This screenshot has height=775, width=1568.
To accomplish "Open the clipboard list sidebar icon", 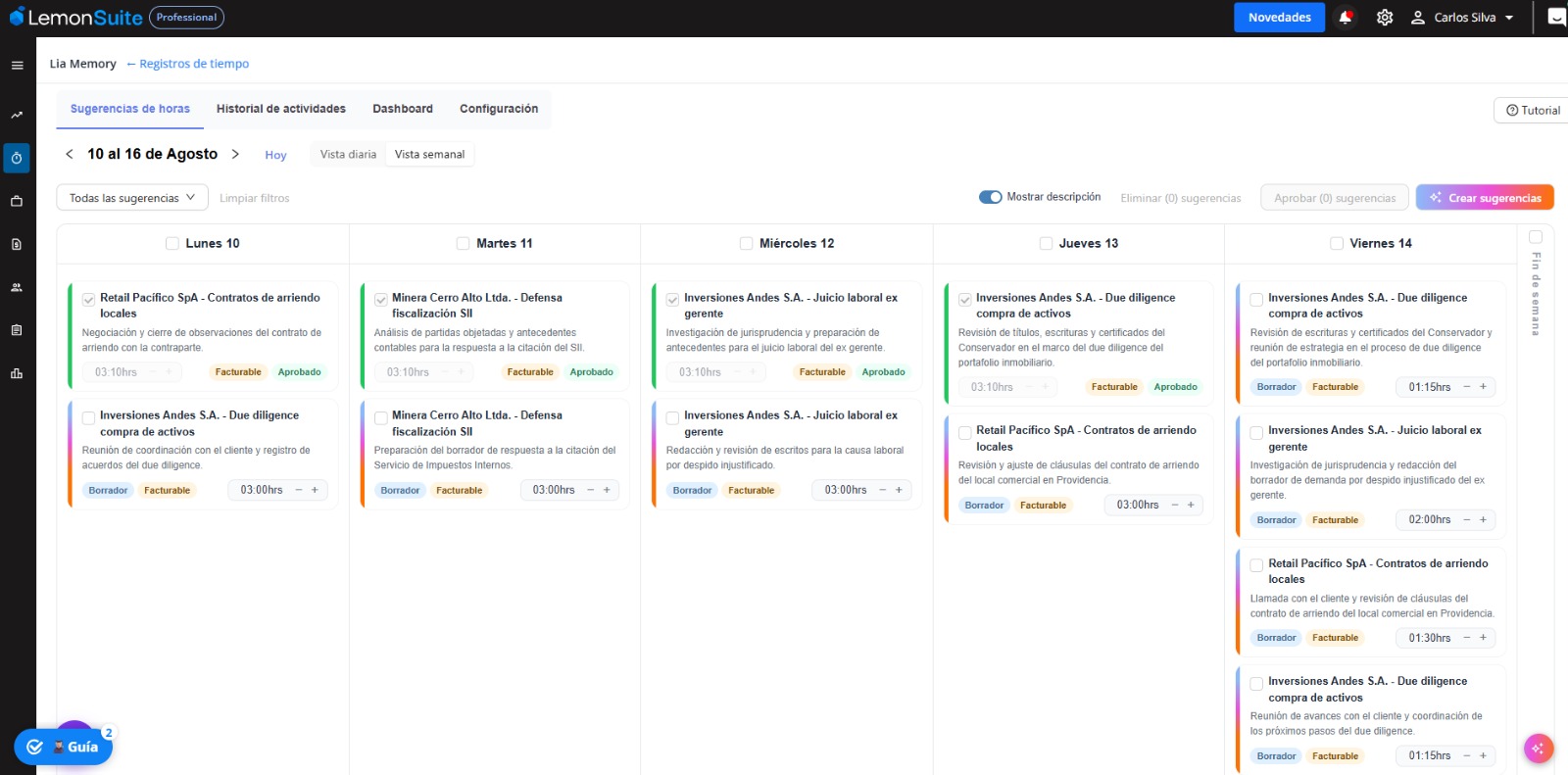I will 17,330.
